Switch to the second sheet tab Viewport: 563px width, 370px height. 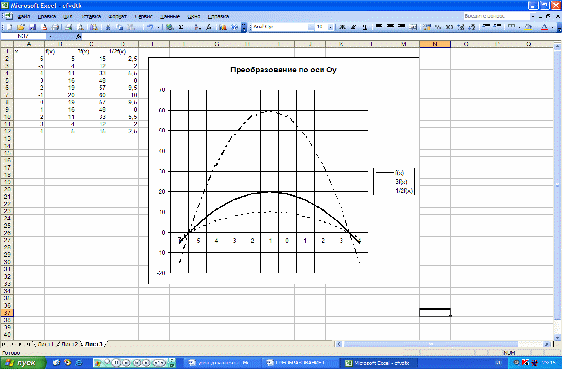[68, 344]
